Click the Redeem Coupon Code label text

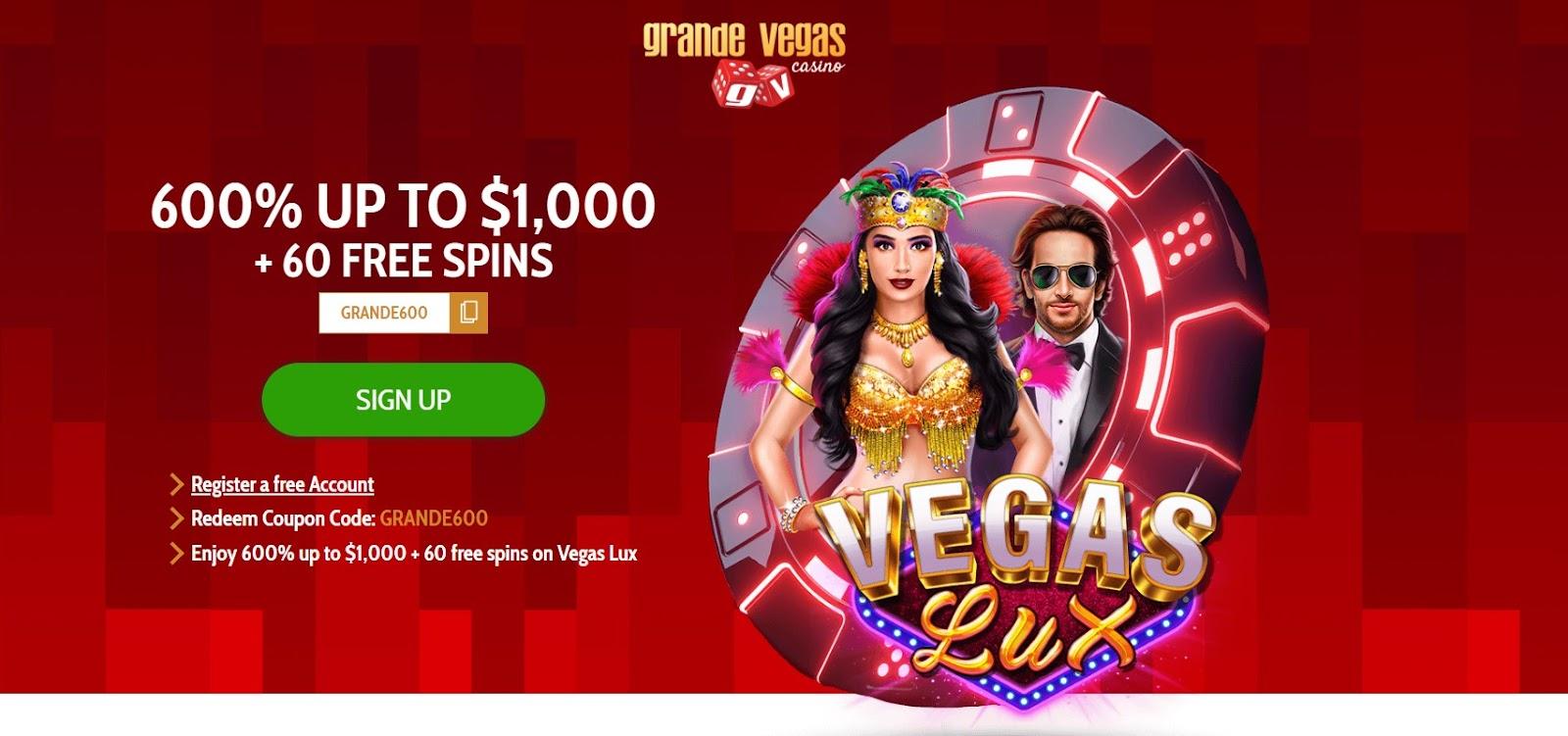pyautogui.click(x=283, y=518)
